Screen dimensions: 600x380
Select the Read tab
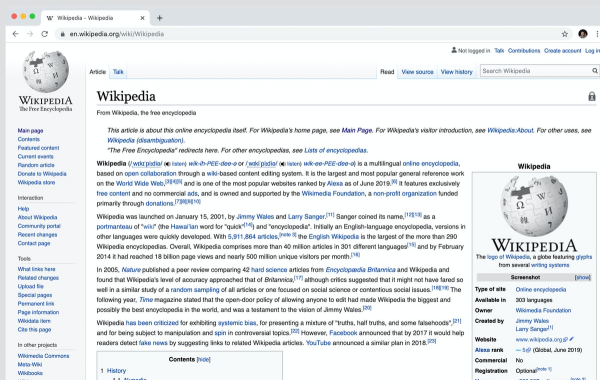tap(387, 72)
